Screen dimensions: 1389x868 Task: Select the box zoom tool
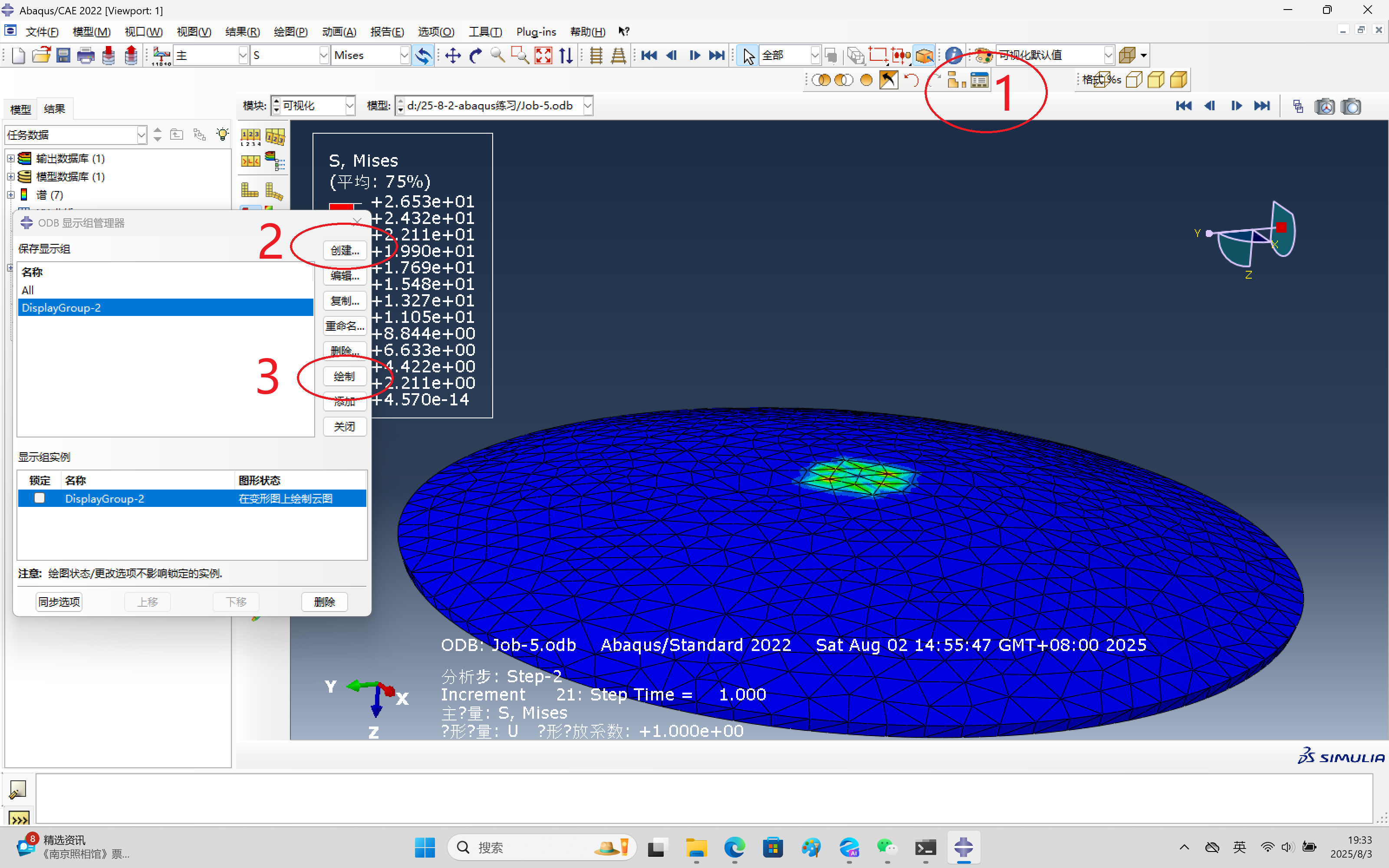[x=520, y=56]
